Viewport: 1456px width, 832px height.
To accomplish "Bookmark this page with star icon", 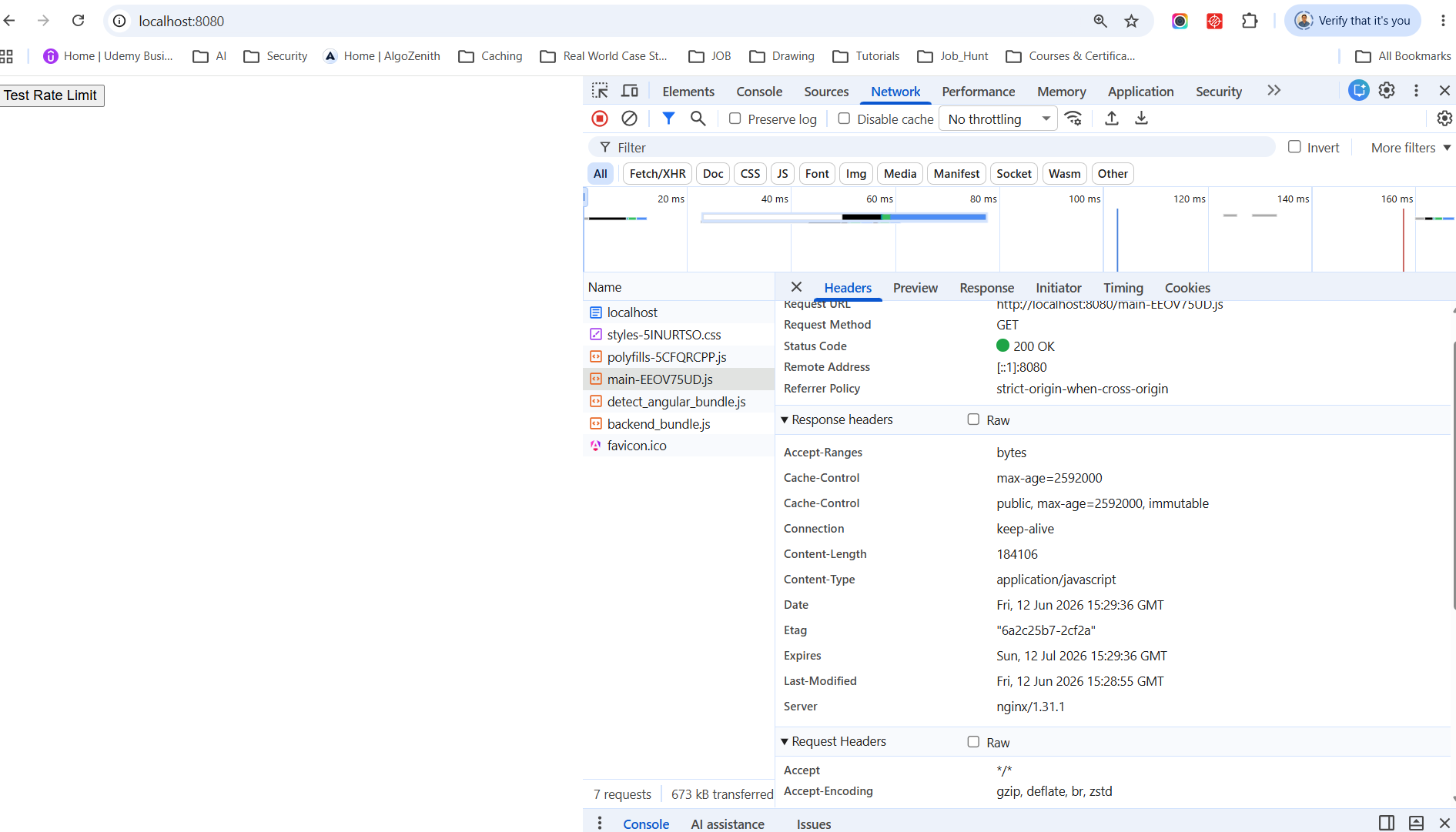I will 1131,21.
